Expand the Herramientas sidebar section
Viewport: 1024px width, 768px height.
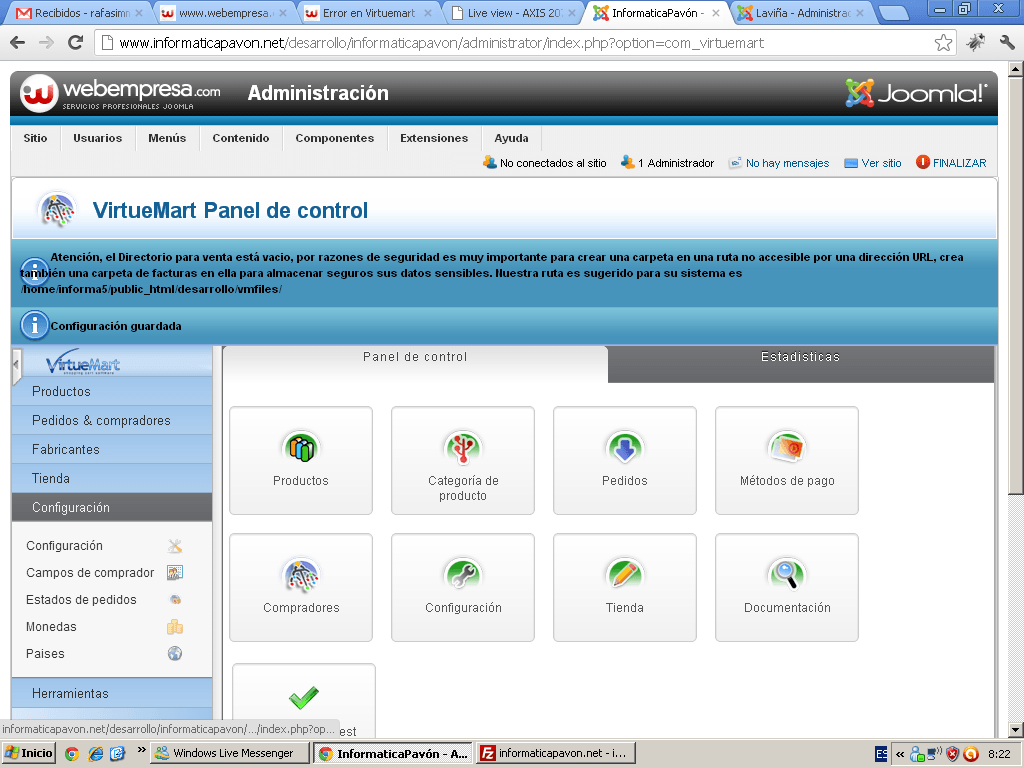112,694
